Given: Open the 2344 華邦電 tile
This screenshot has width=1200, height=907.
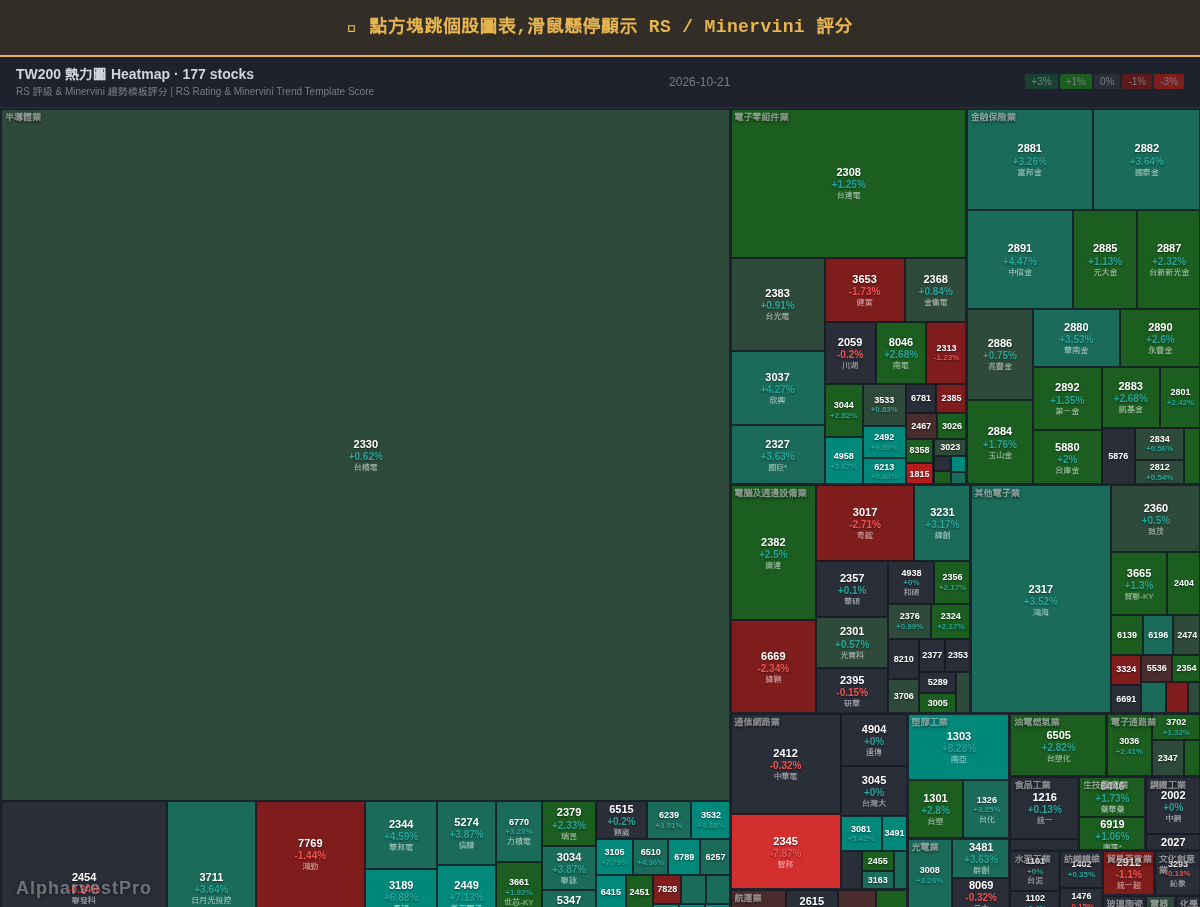Looking at the screenshot, I should tap(401, 835).
